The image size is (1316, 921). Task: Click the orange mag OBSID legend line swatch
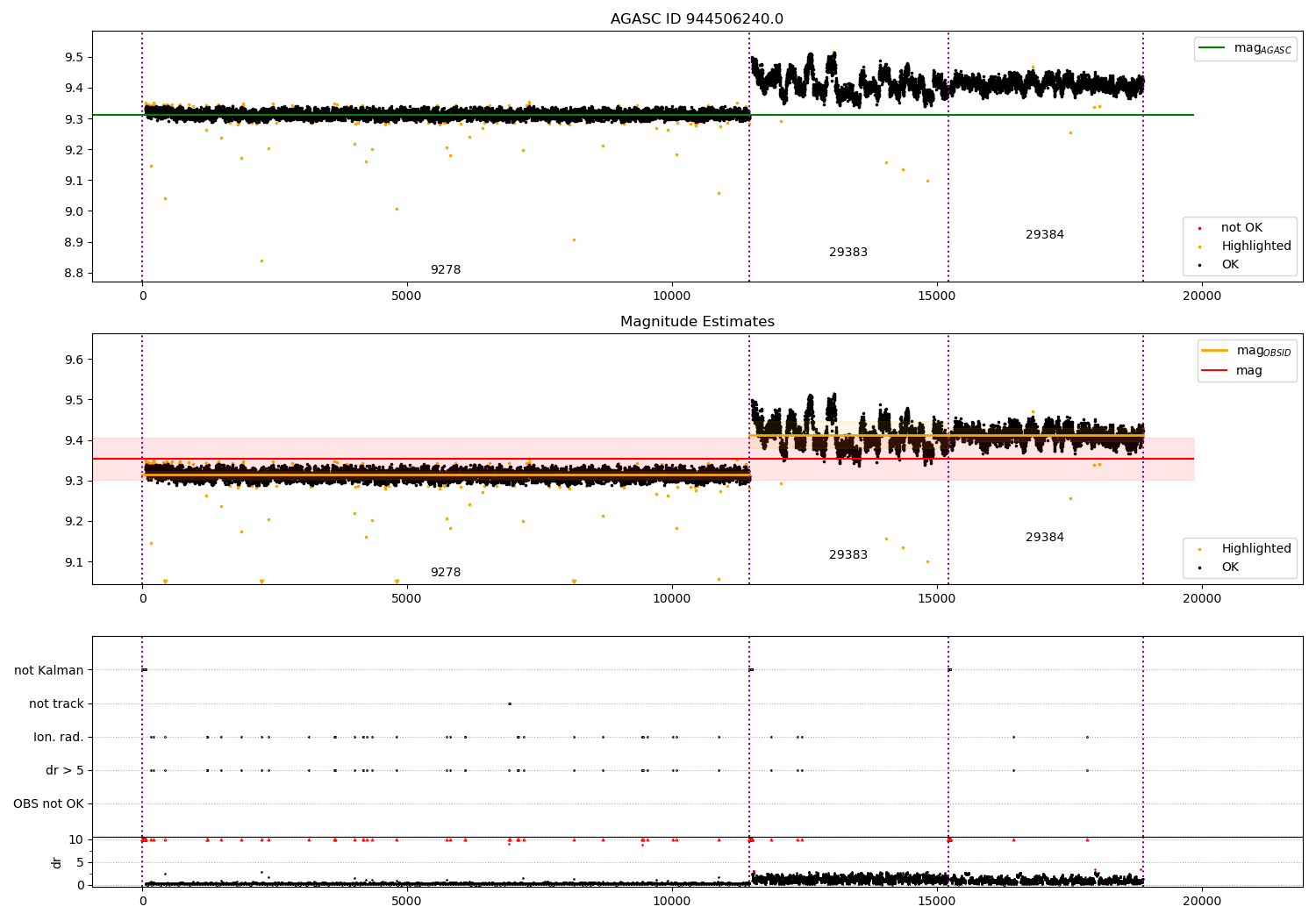(x=1214, y=350)
